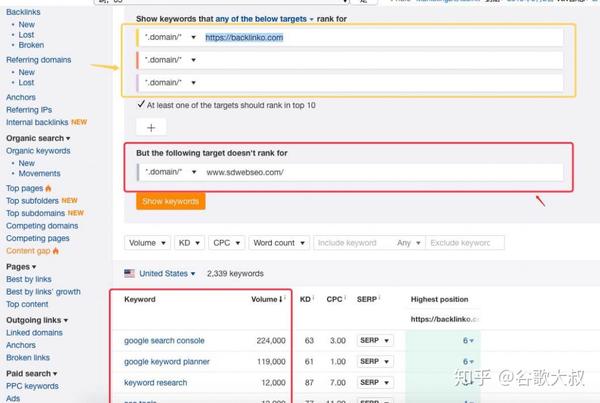
Task: Click the Include keyword field
Action: 353,243
